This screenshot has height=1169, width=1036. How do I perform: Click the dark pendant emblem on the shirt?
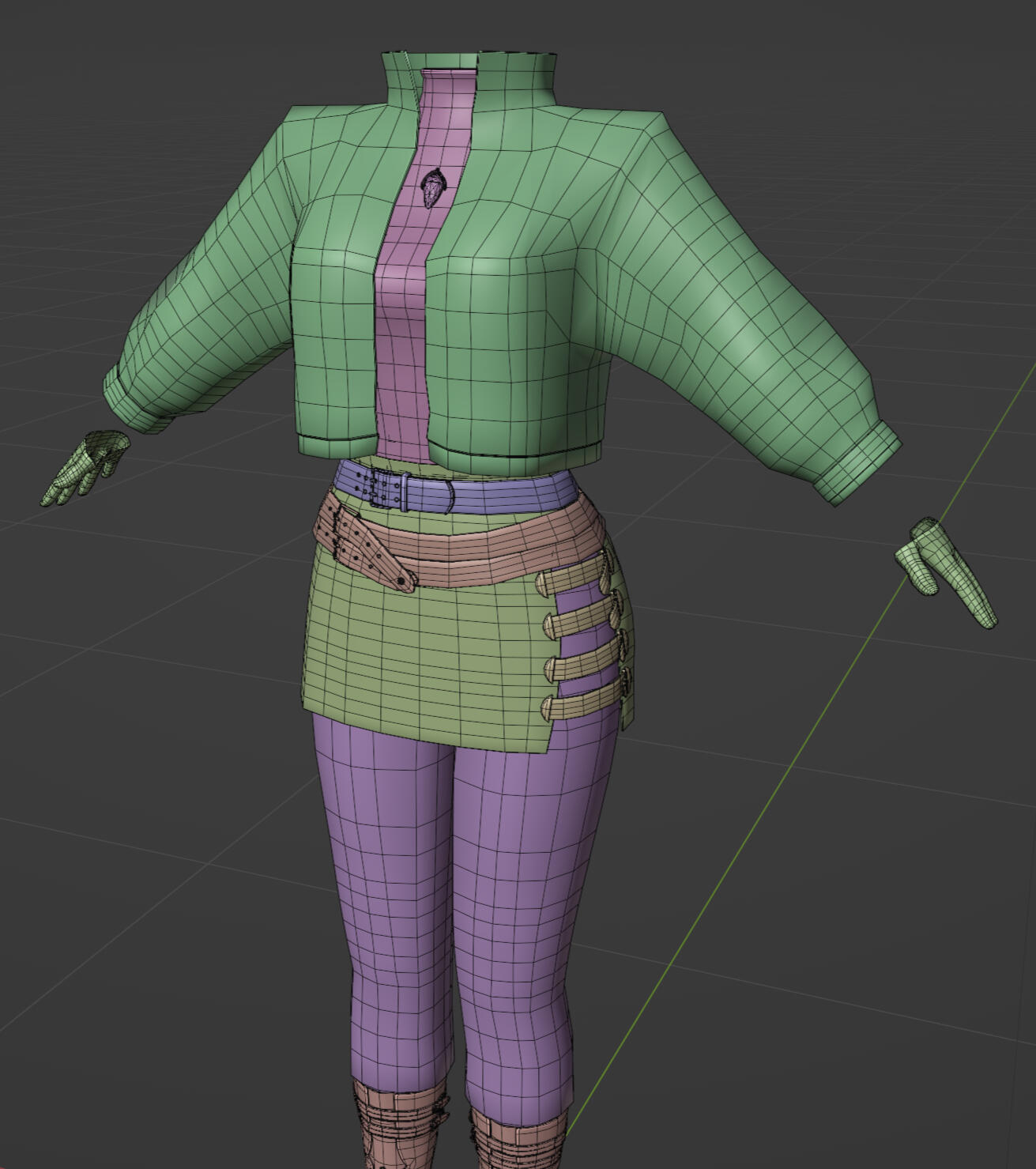(434, 189)
